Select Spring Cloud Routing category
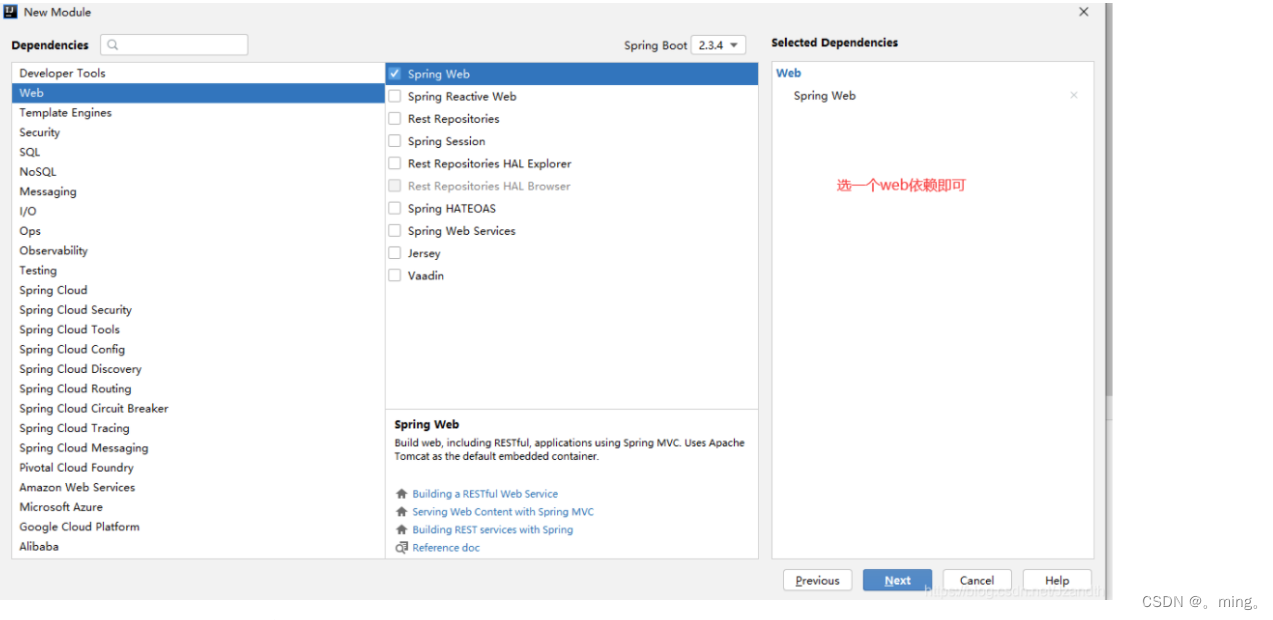The height and width of the screenshot is (620, 1273). coord(198,389)
